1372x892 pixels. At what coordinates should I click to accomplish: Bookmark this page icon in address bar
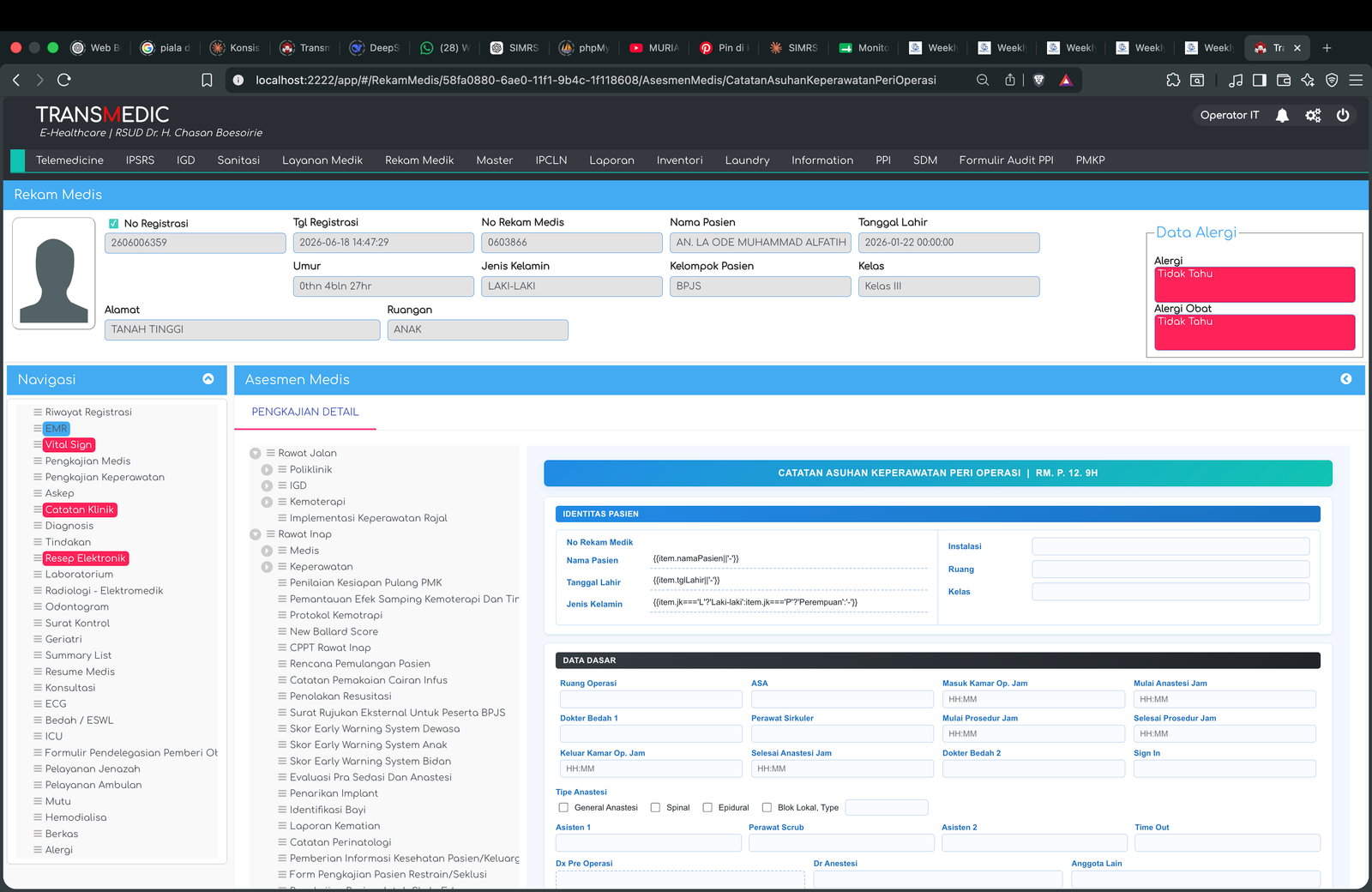click(x=207, y=80)
